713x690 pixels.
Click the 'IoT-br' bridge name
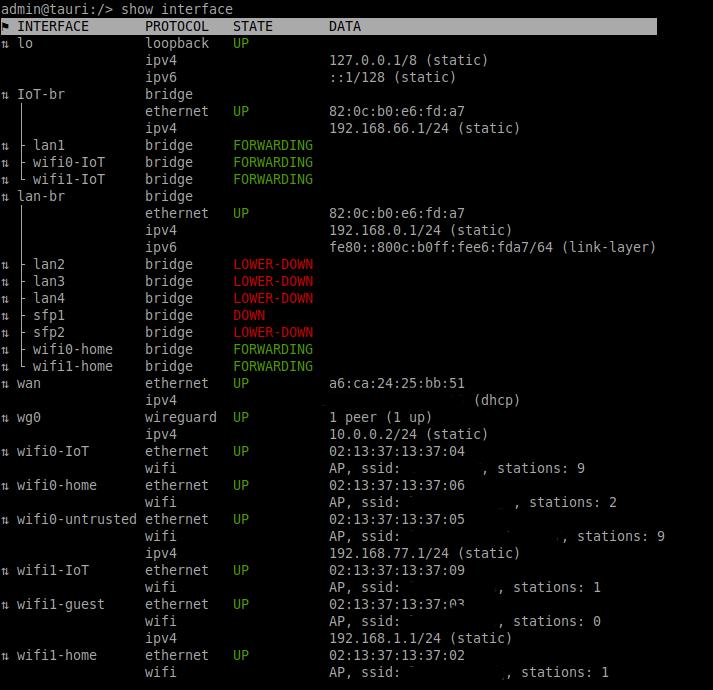point(41,94)
